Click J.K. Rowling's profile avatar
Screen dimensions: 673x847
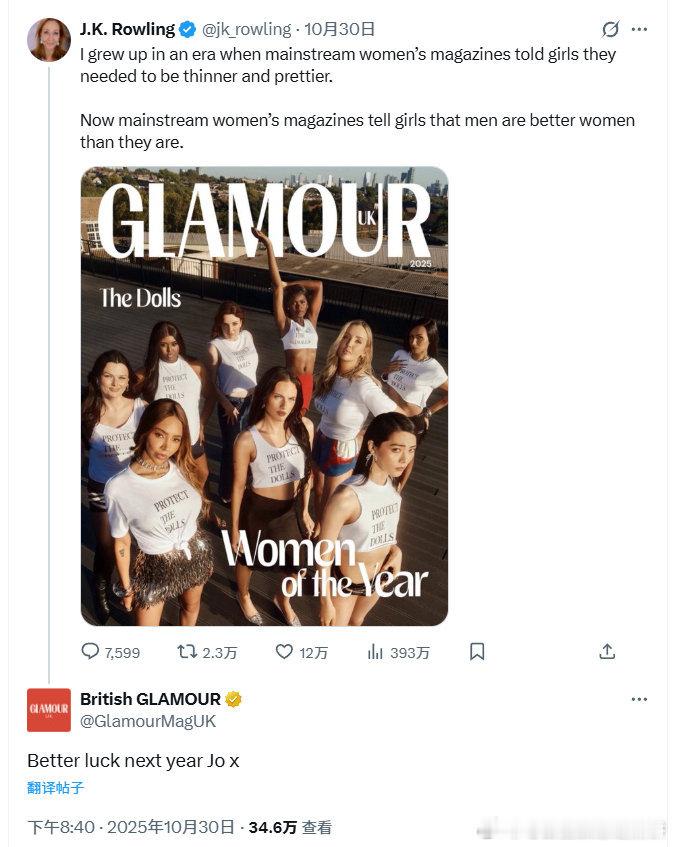(49, 40)
